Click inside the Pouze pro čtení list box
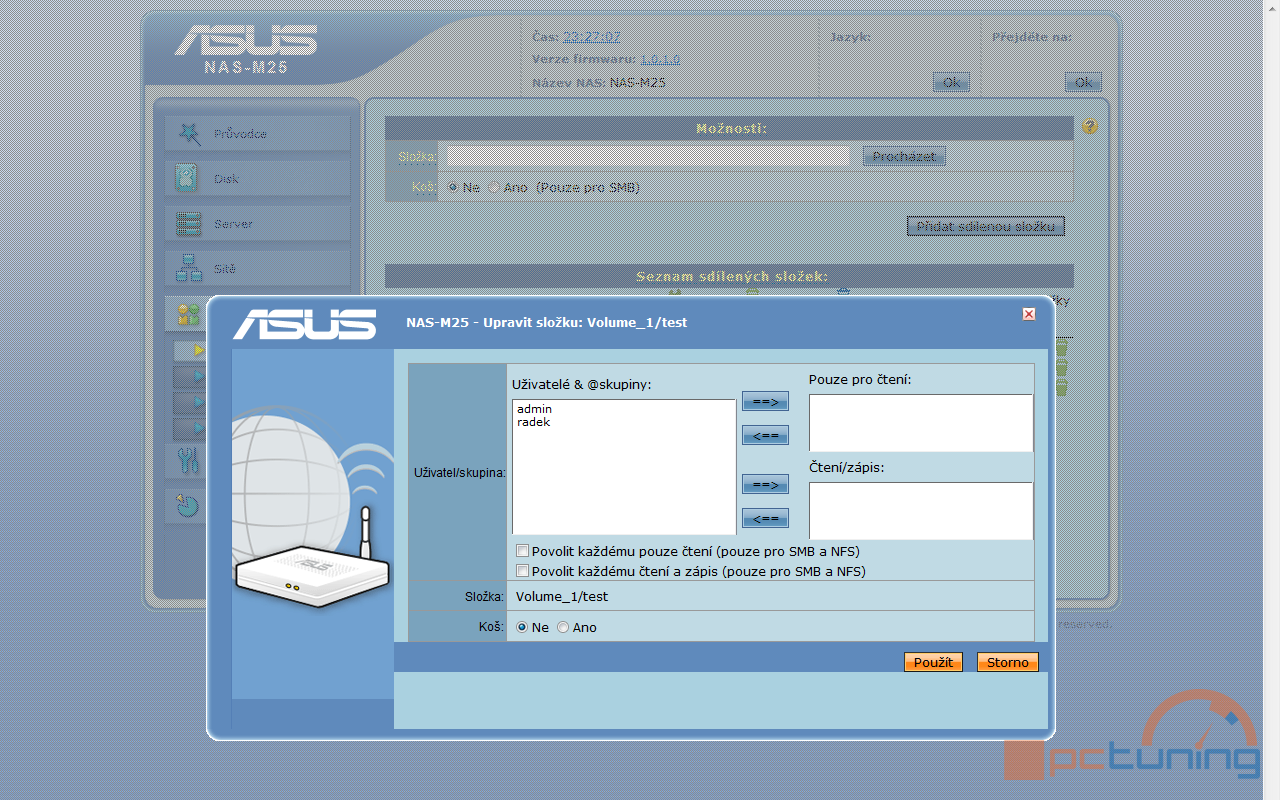1280x800 pixels. 921,422
